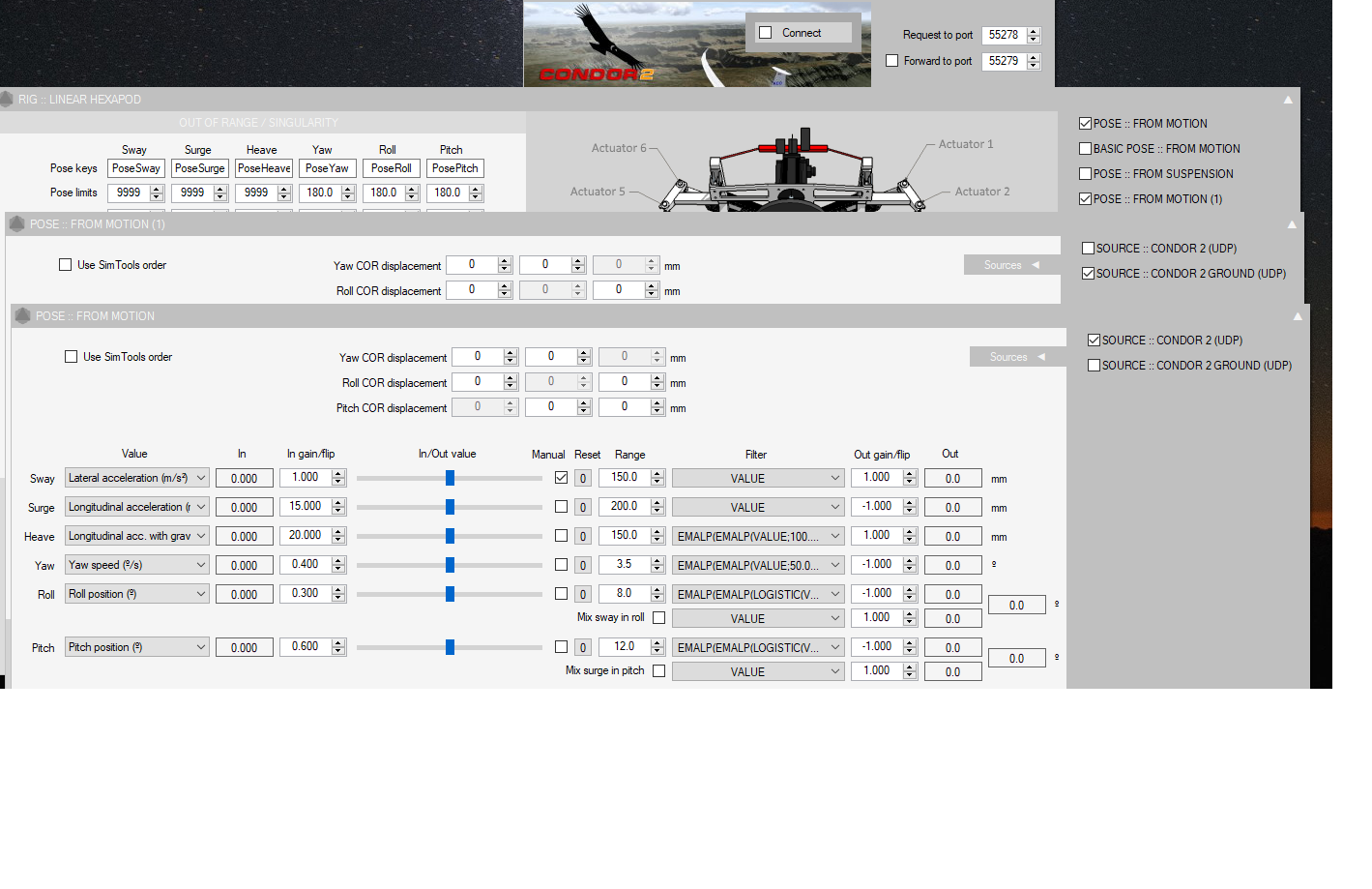This screenshot has width=1372, height=889.
Task: Click Sources button in POSE :: FROM MOTION (1)
Action: pos(1010,265)
